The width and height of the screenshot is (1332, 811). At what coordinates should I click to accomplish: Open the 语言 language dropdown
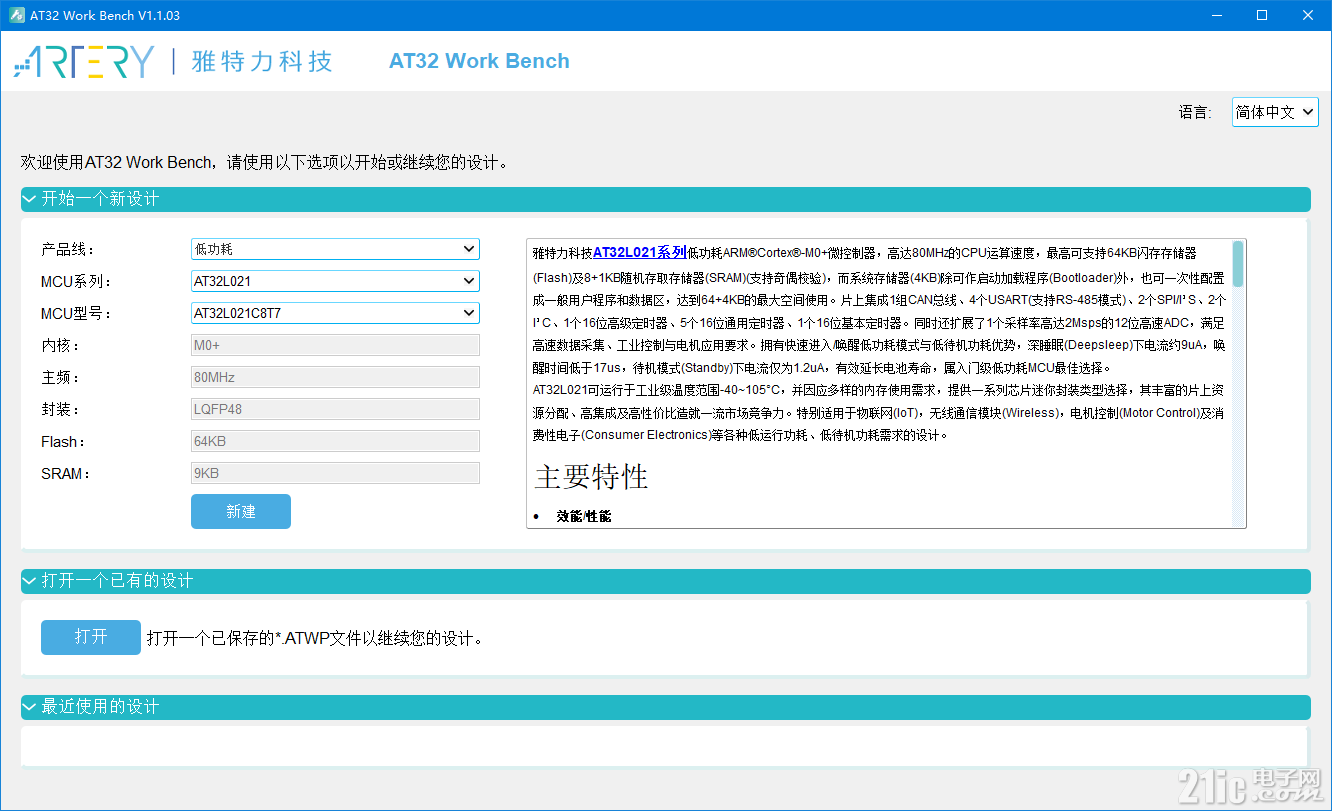pos(1275,112)
